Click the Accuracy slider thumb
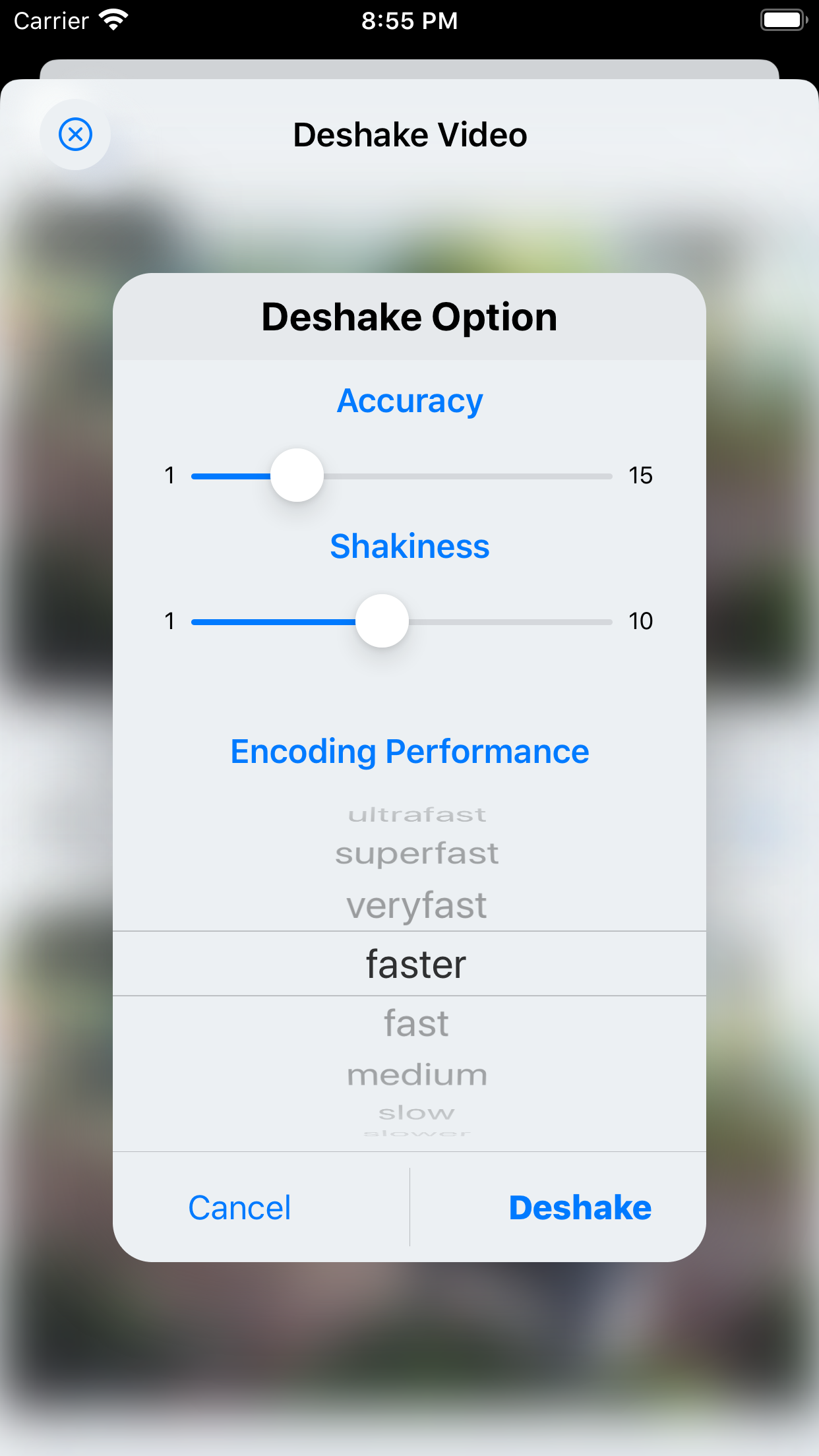This screenshot has height=1456, width=819. tap(297, 475)
